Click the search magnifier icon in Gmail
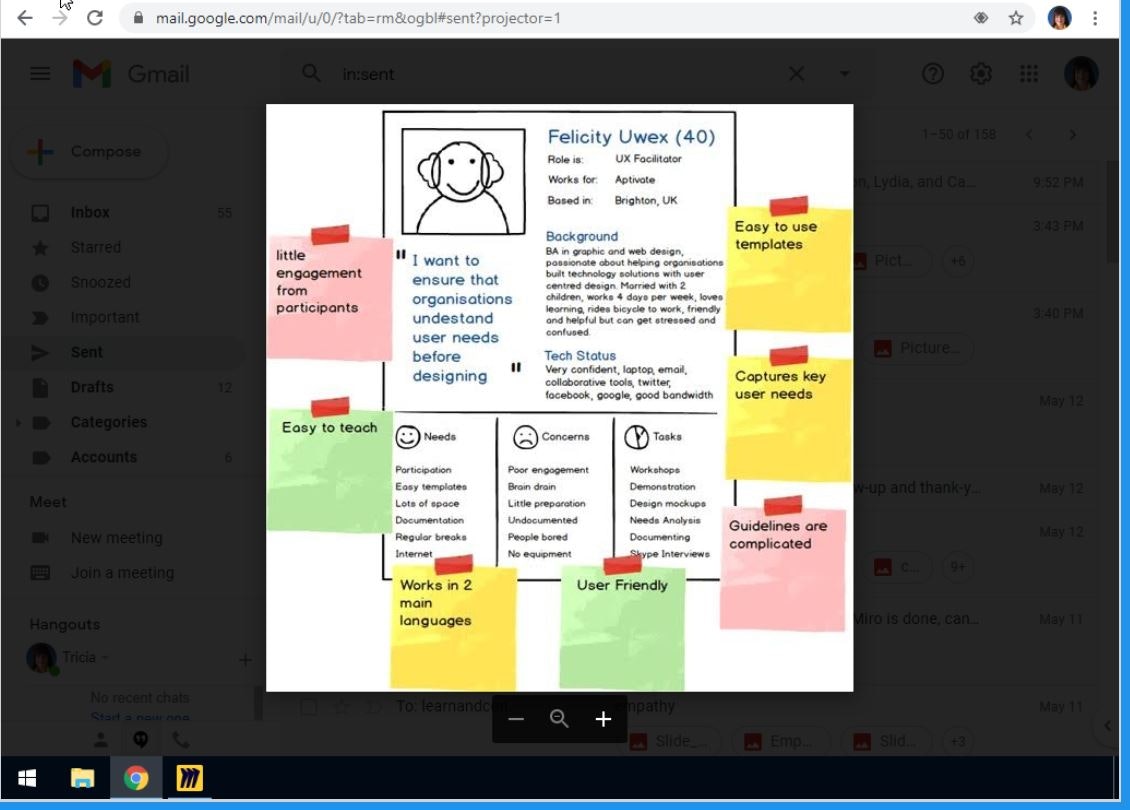1130x810 pixels. click(x=311, y=74)
